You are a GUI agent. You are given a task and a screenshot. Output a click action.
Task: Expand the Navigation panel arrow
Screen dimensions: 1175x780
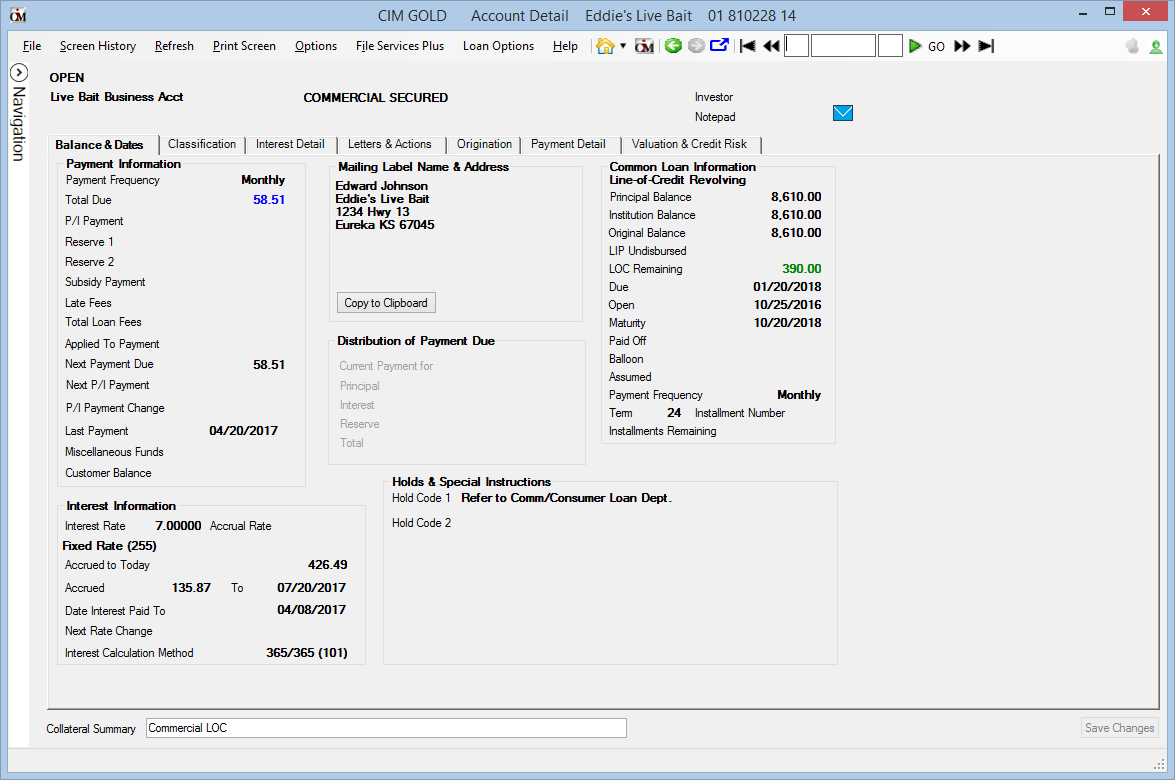19,73
